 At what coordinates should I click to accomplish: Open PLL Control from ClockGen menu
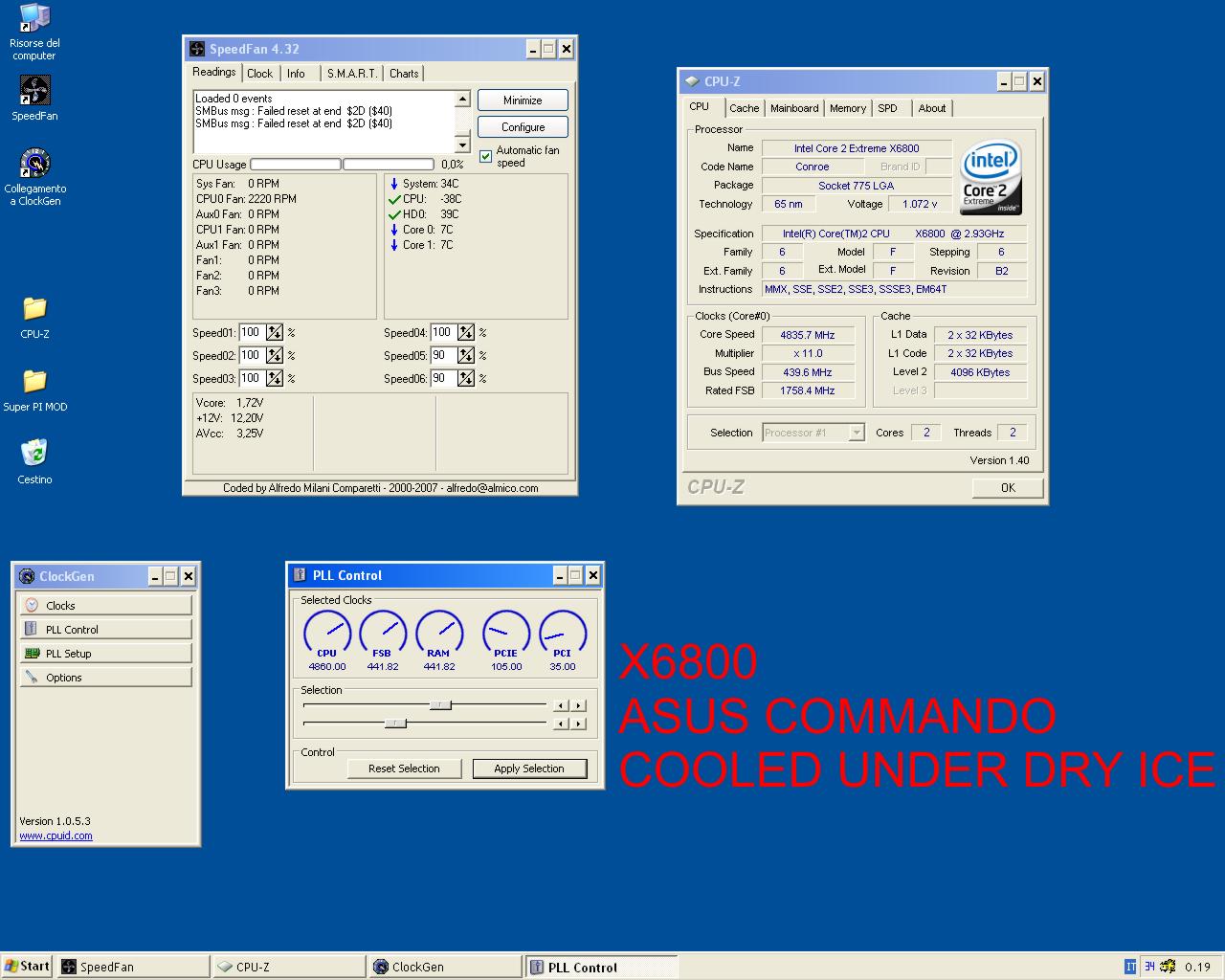(x=105, y=630)
